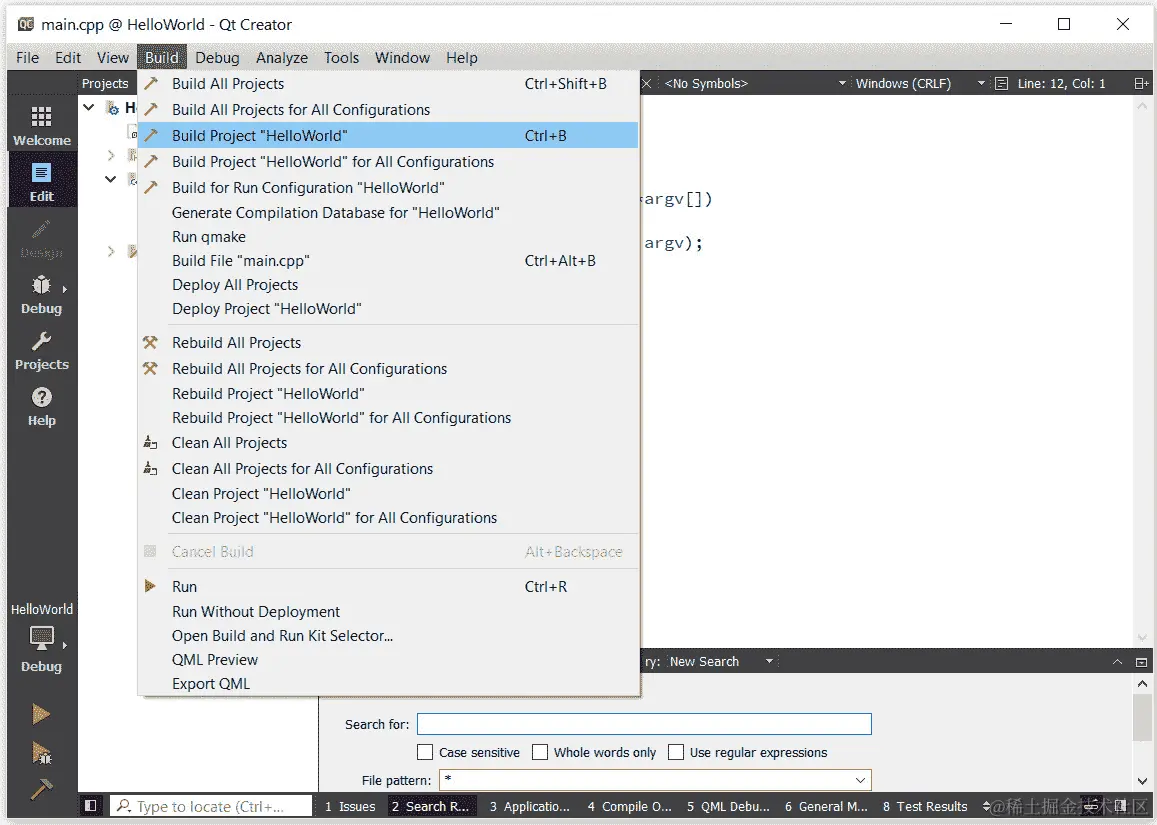Choose Run from the Build menu
Image resolution: width=1157 pixels, height=825 pixels.
point(388,587)
